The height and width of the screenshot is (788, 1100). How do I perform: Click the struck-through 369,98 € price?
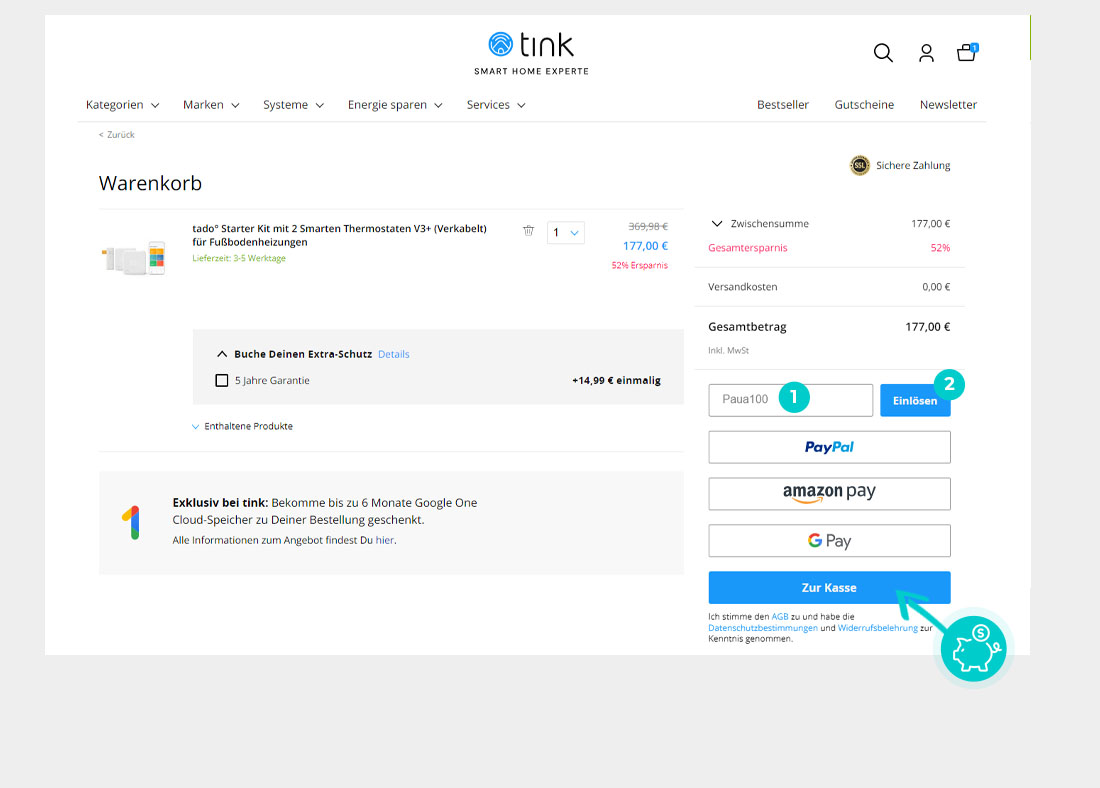(648, 227)
